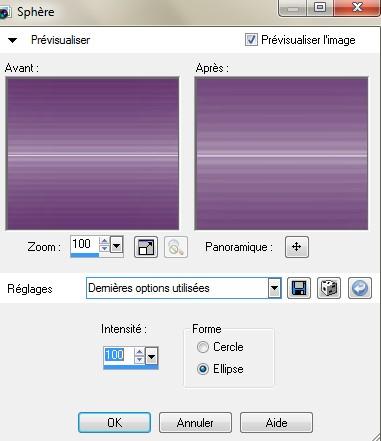Screen dimensions: 381x441
Task: Collapse the Prévisualiser section triangle
Action: tap(12, 40)
